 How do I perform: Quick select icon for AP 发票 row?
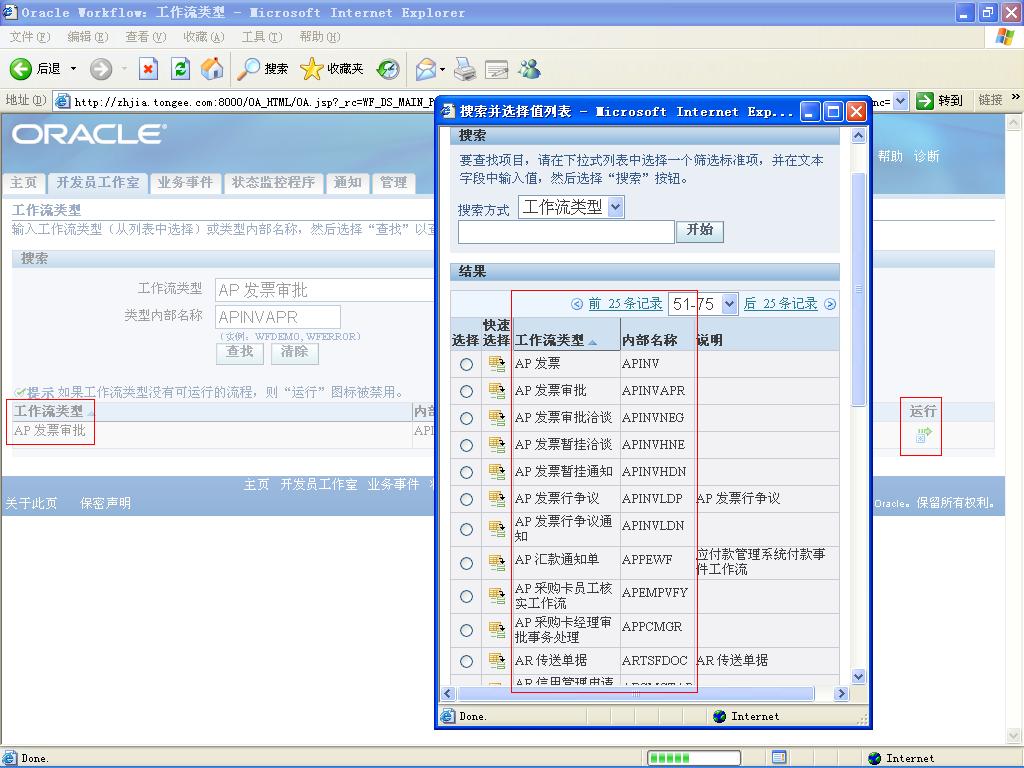point(497,364)
